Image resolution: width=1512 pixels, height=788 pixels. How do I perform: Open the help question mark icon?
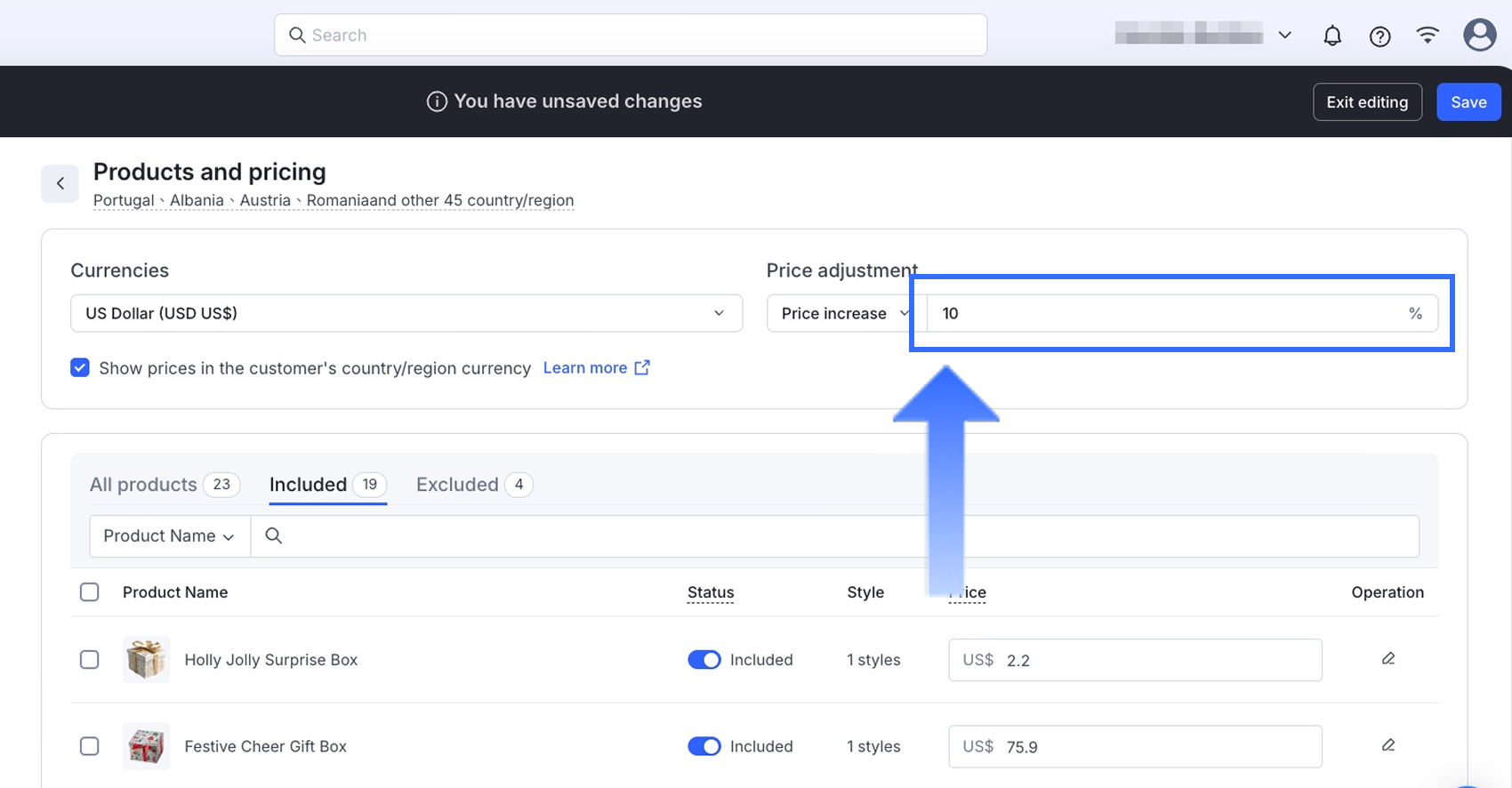tap(1379, 36)
